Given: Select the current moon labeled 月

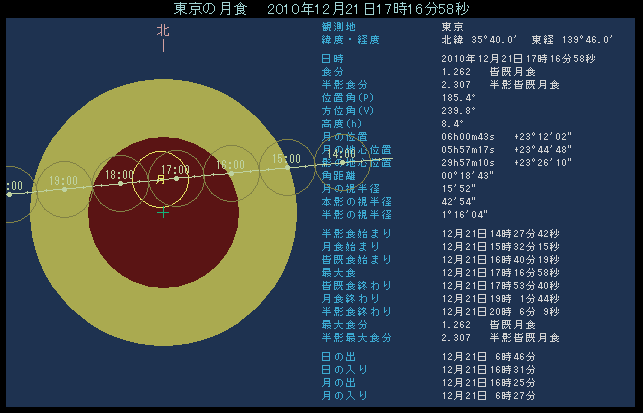Looking at the screenshot, I should point(161,180).
